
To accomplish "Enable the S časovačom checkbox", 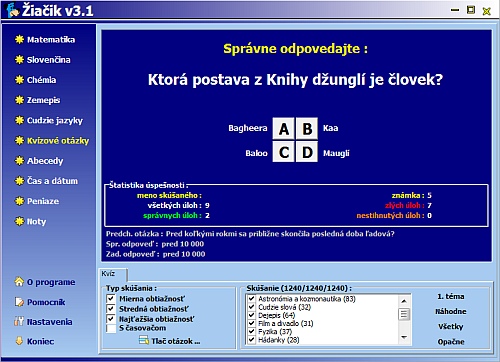I will 111,328.
